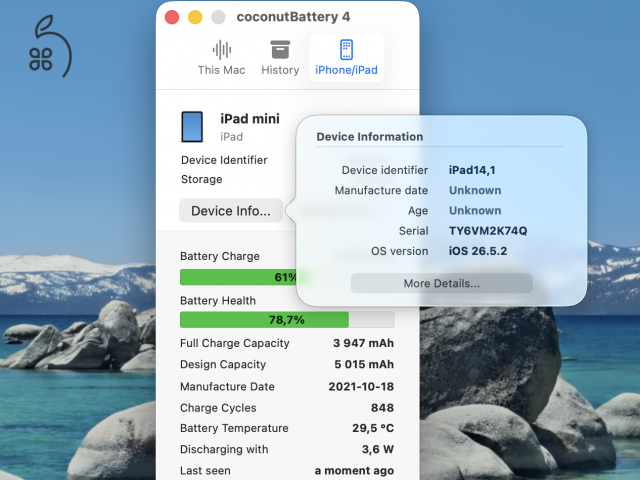This screenshot has width=640, height=480.
Task: Open the This Mac tab
Action: pyautogui.click(x=221, y=58)
